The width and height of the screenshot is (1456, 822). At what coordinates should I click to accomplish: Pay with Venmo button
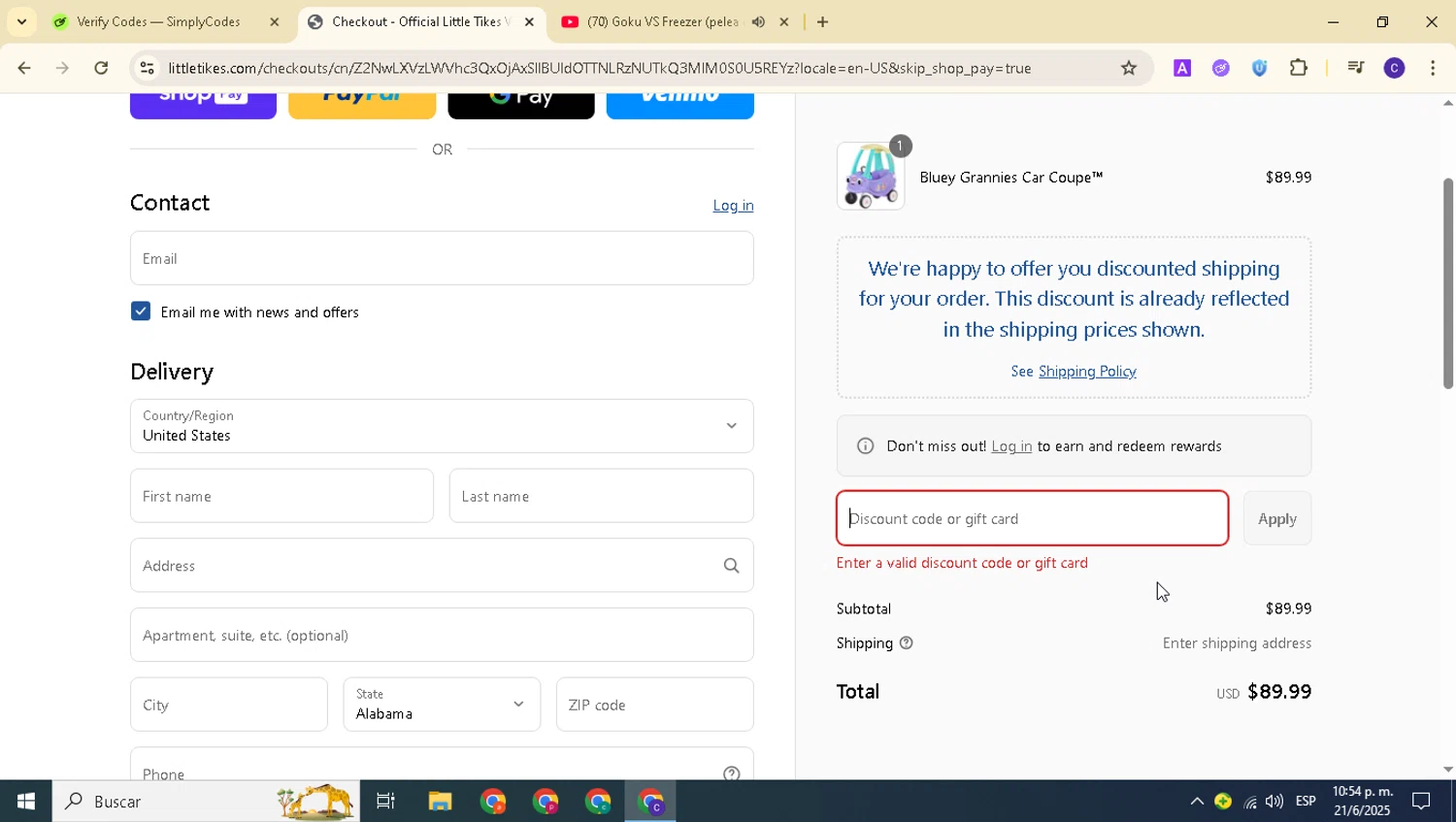pos(680,106)
